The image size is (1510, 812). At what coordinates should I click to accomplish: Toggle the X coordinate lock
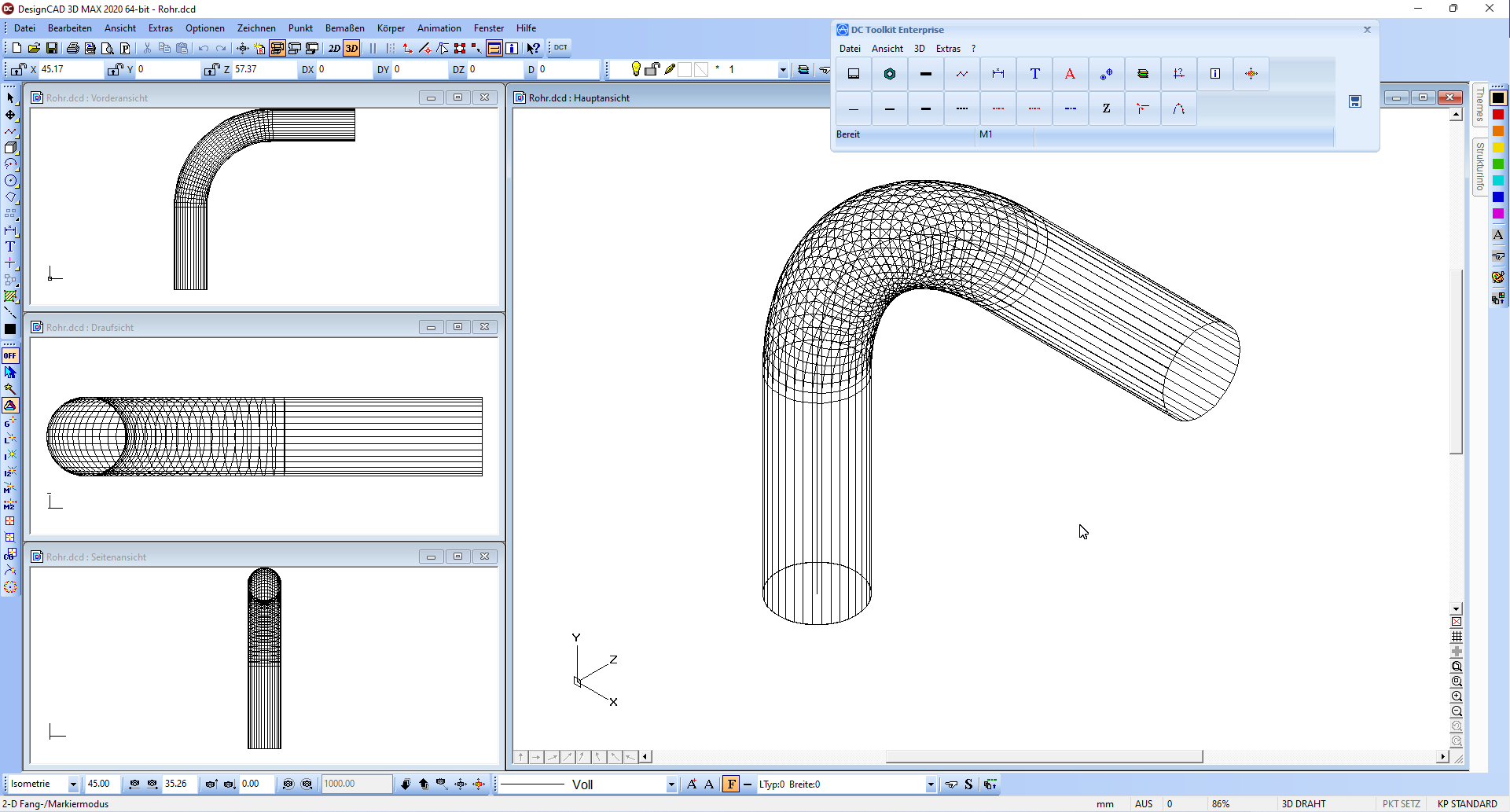(18, 69)
